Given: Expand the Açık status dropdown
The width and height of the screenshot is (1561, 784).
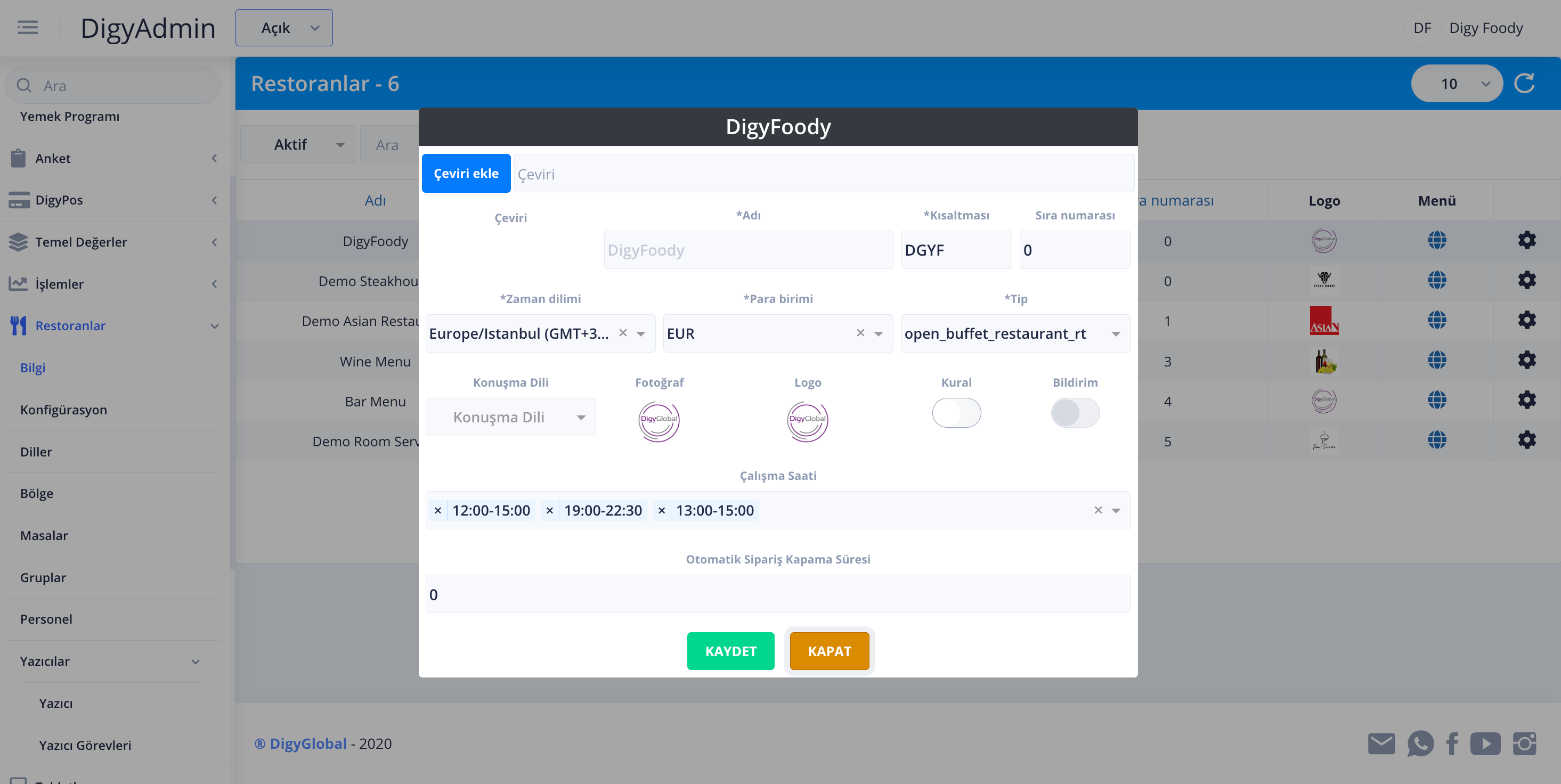Looking at the screenshot, I should 283,28.
